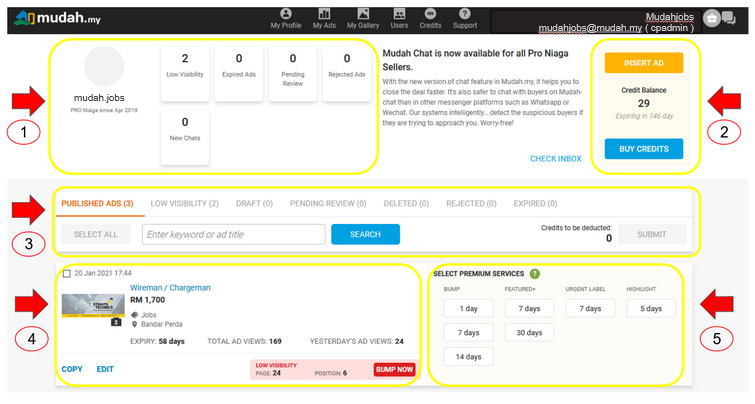Switch to Expired ads tab
The image size is (755, 404).
click(x=536, y=203)
